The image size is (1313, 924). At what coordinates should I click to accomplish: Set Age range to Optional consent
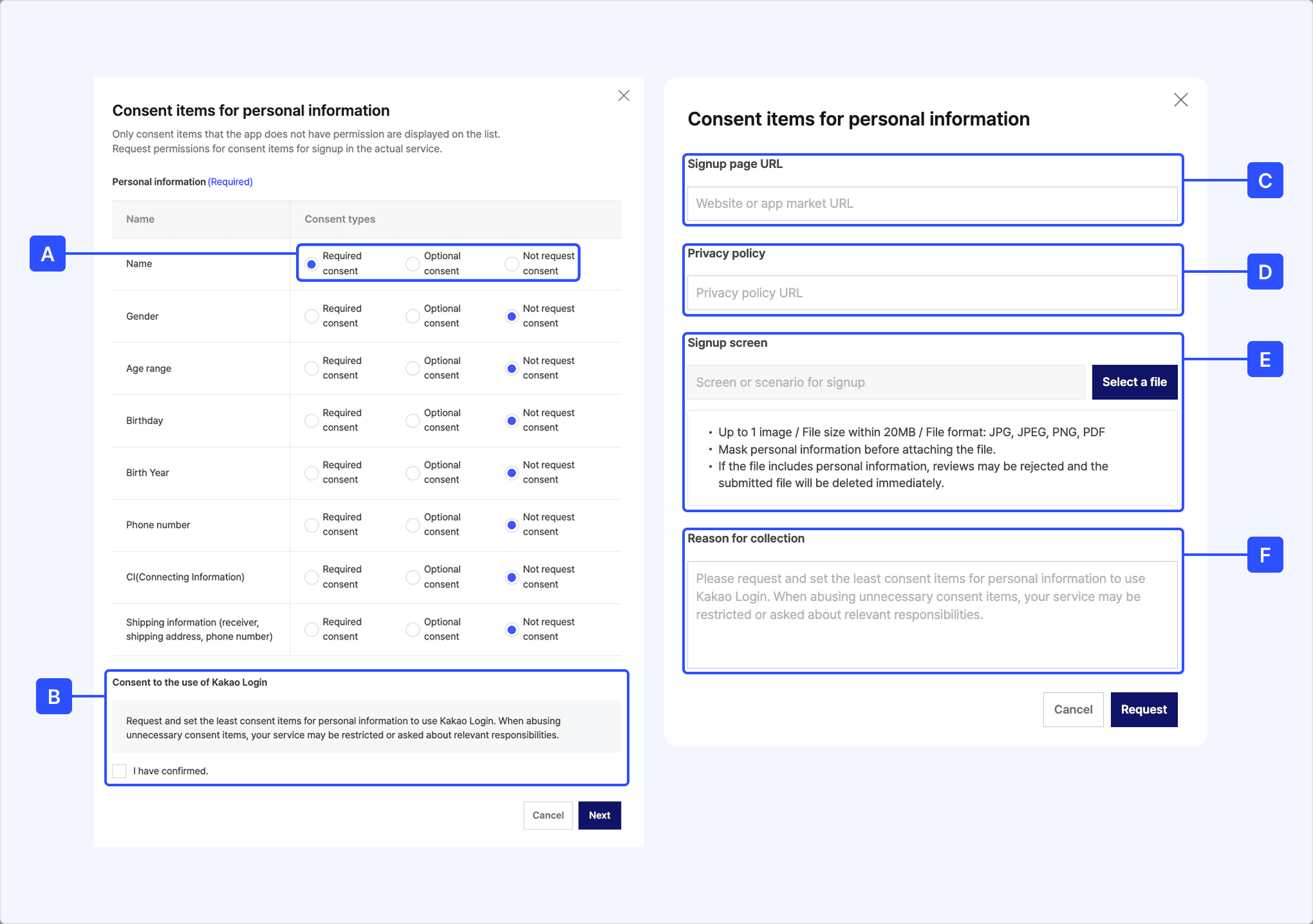click(x=413, y=368)
